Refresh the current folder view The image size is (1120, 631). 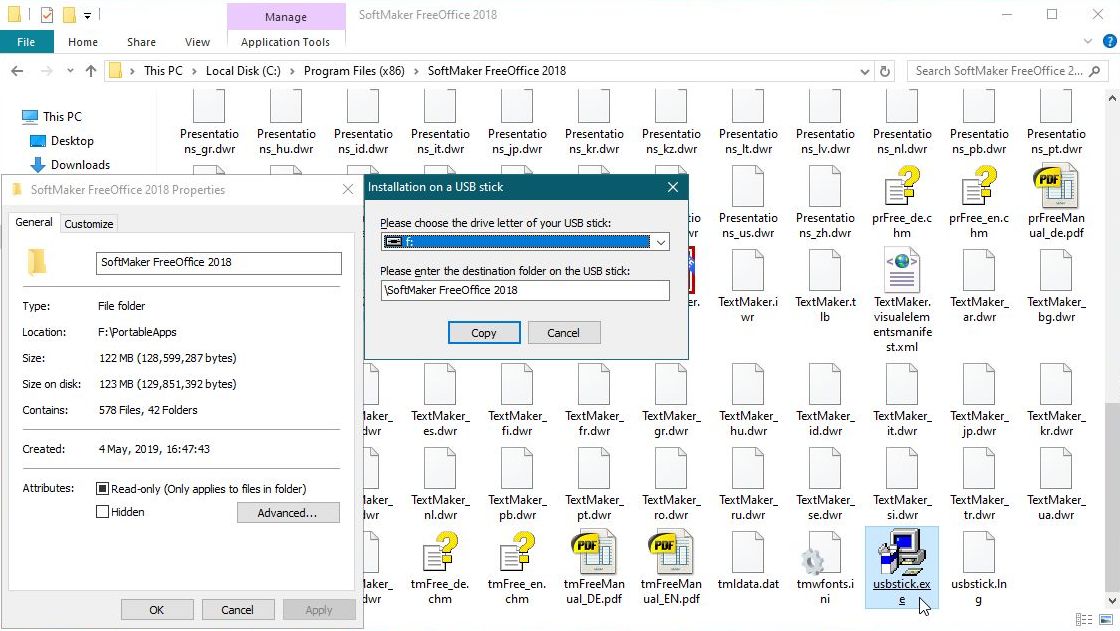tap(885, 71)
